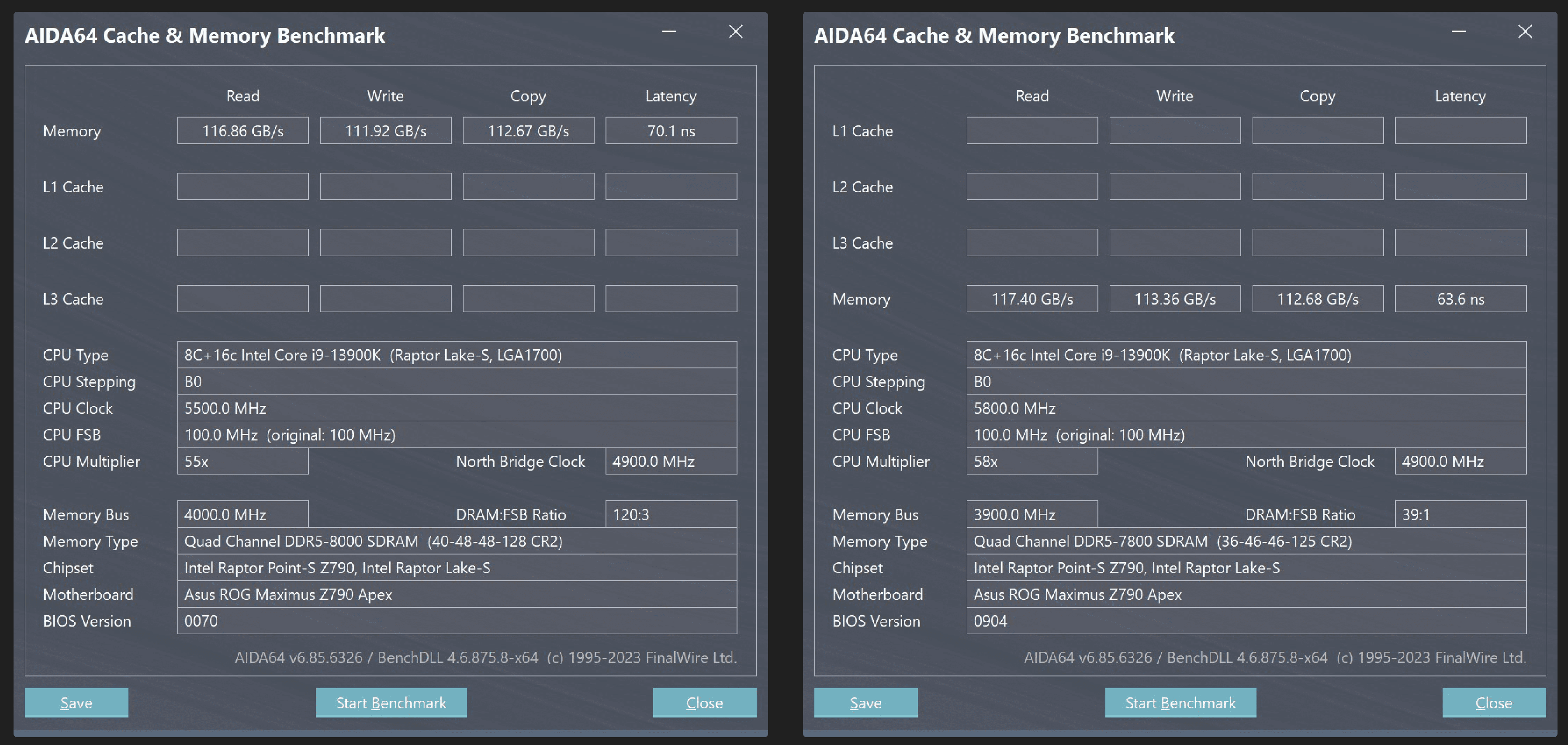Screen dimensions: 1568x745
Task: Click right window Chipset value
Action: (1246, 568)
